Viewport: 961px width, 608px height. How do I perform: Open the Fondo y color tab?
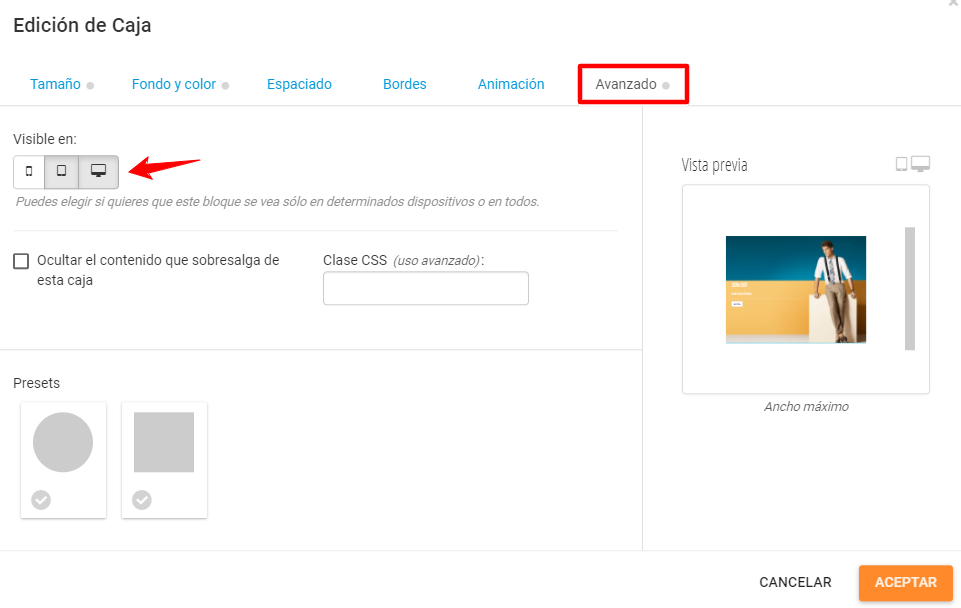point(173,84)
